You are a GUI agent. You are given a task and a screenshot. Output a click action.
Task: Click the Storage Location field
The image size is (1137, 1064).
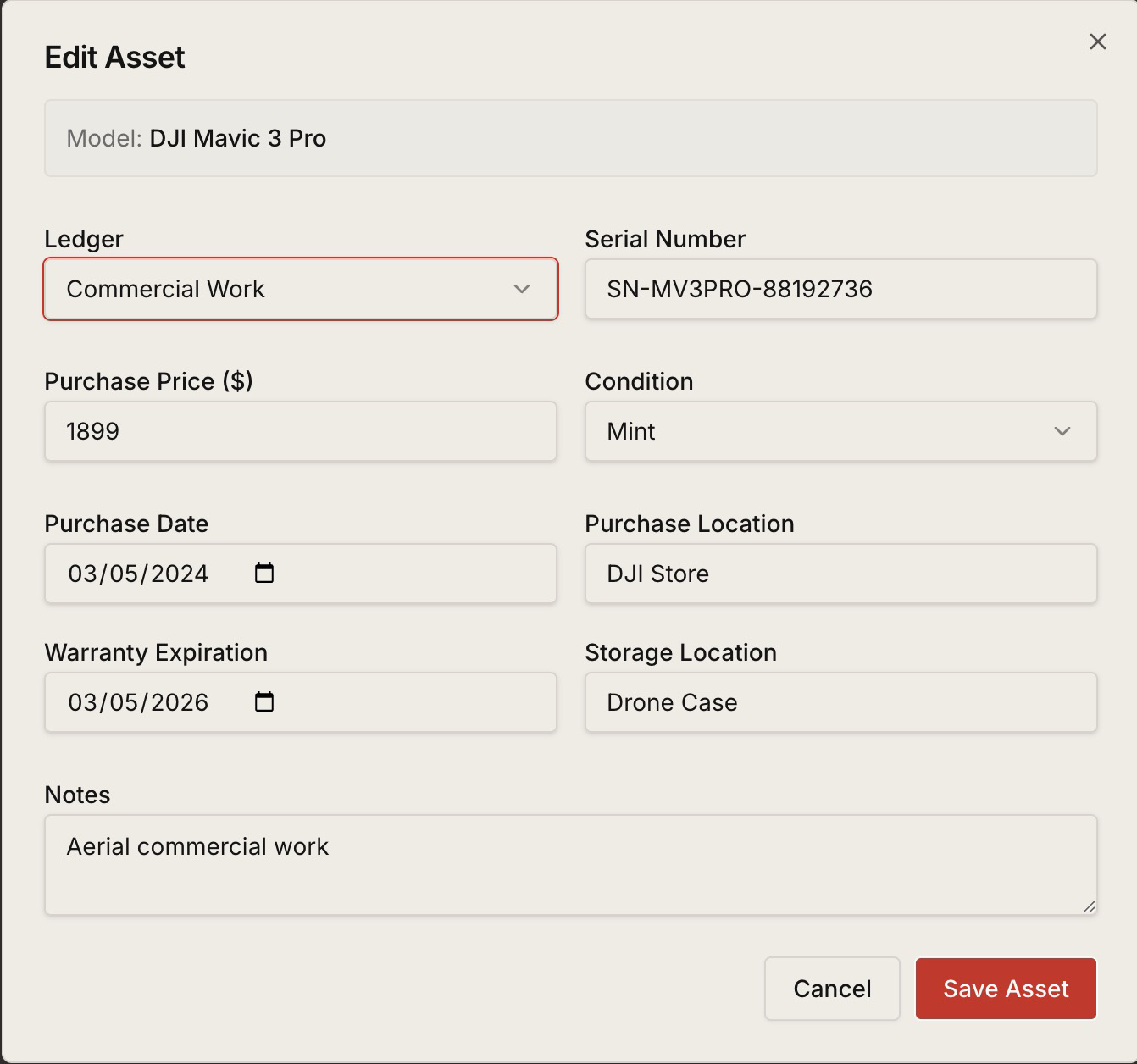coord(841,702)
